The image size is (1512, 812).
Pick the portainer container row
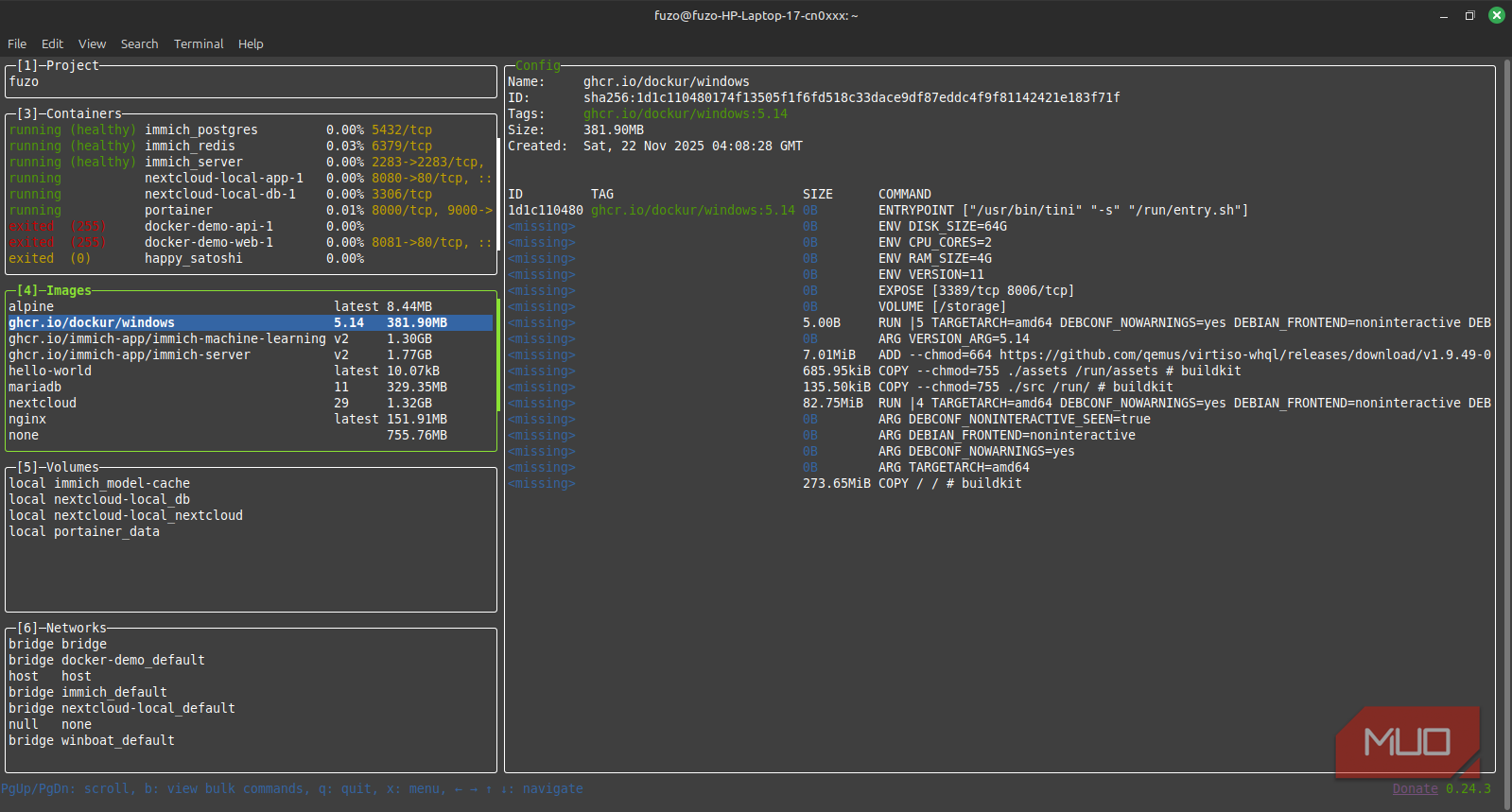[251, 210]
